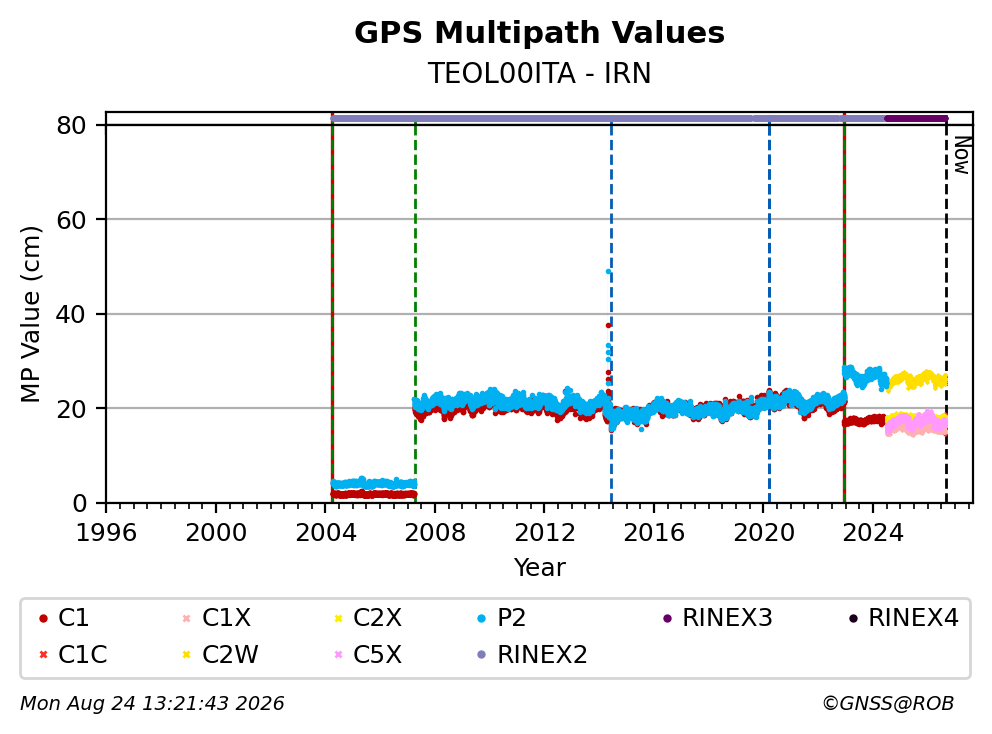This screenshot has height=734, width=992.
Task: Click the subtitle TEOL00ITA - IRN
Action: pyautogui.click(x=539, y=73)
